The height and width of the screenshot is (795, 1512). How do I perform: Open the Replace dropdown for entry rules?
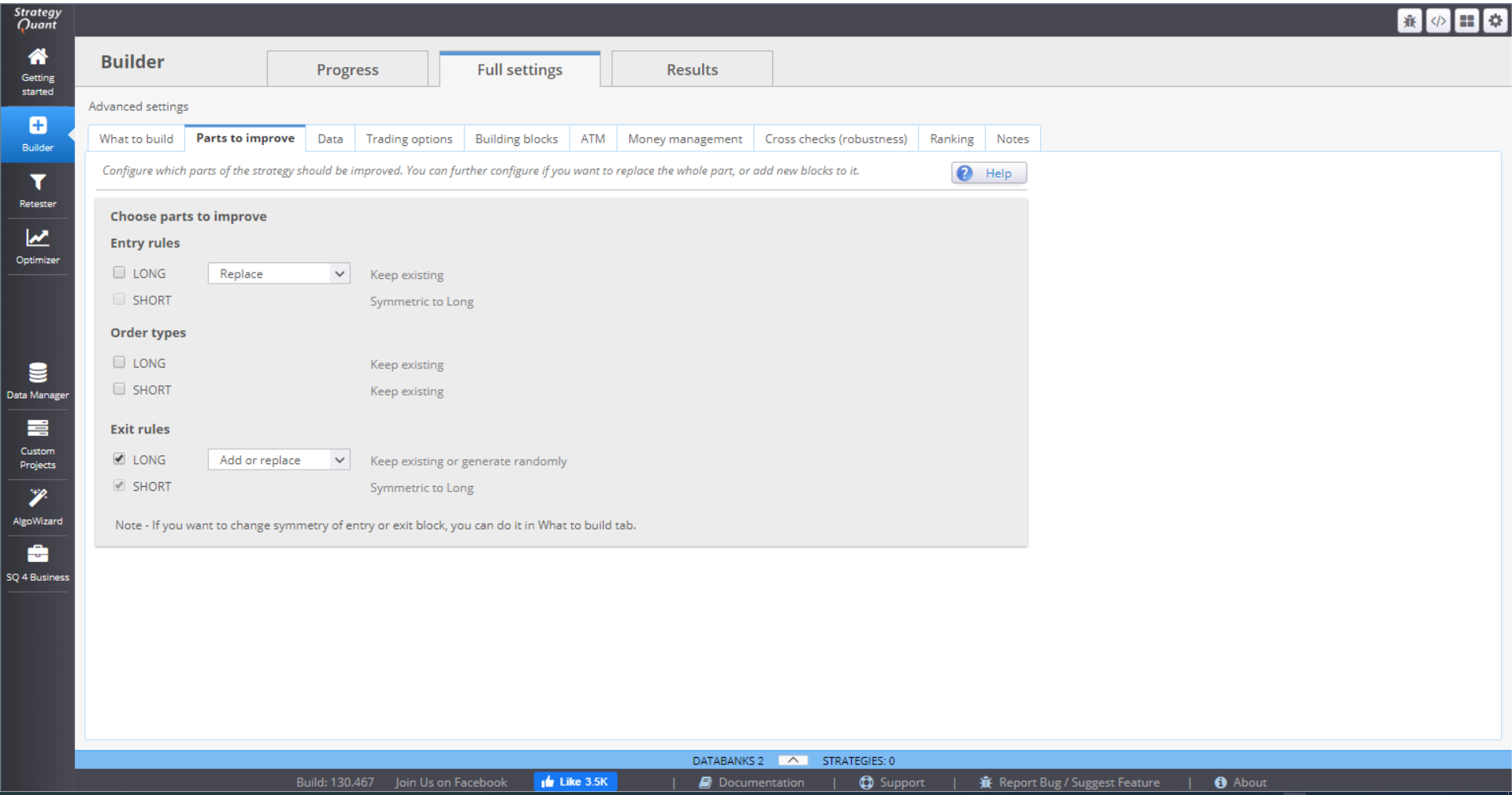279,273
